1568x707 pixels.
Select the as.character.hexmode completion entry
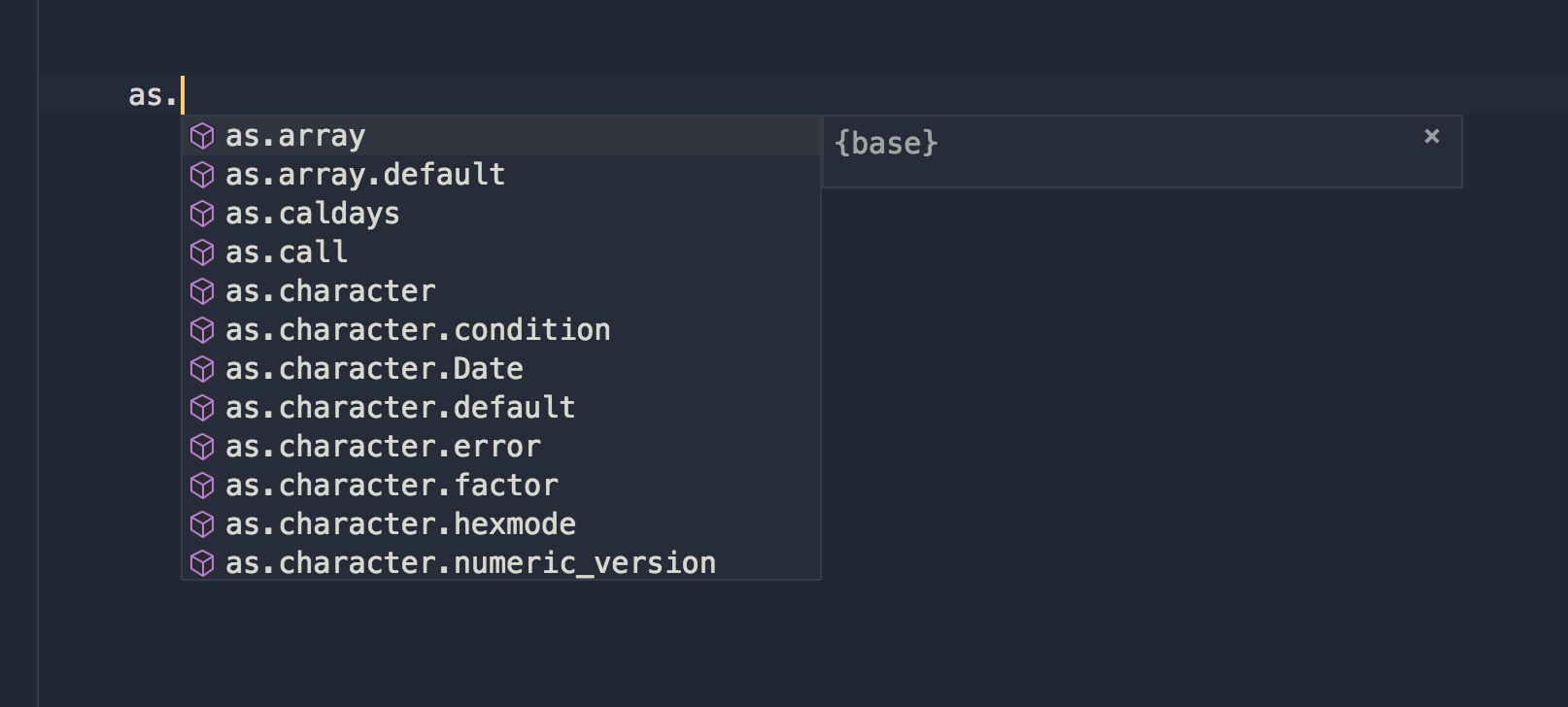(x=400, y=524)
